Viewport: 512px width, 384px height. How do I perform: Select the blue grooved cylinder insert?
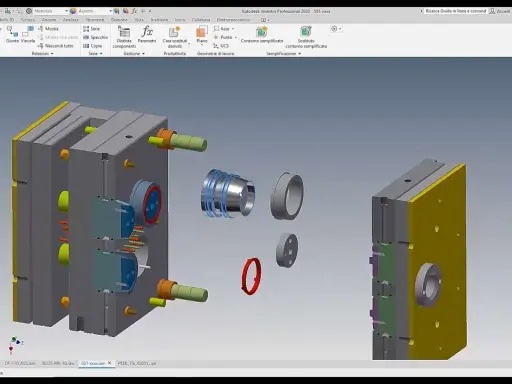227,194
